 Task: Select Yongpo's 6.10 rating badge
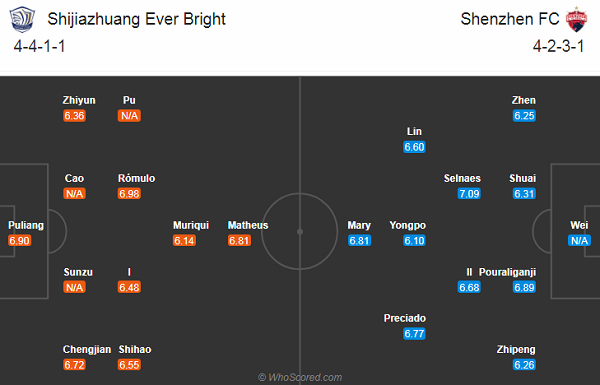click(x=414, y=241)
